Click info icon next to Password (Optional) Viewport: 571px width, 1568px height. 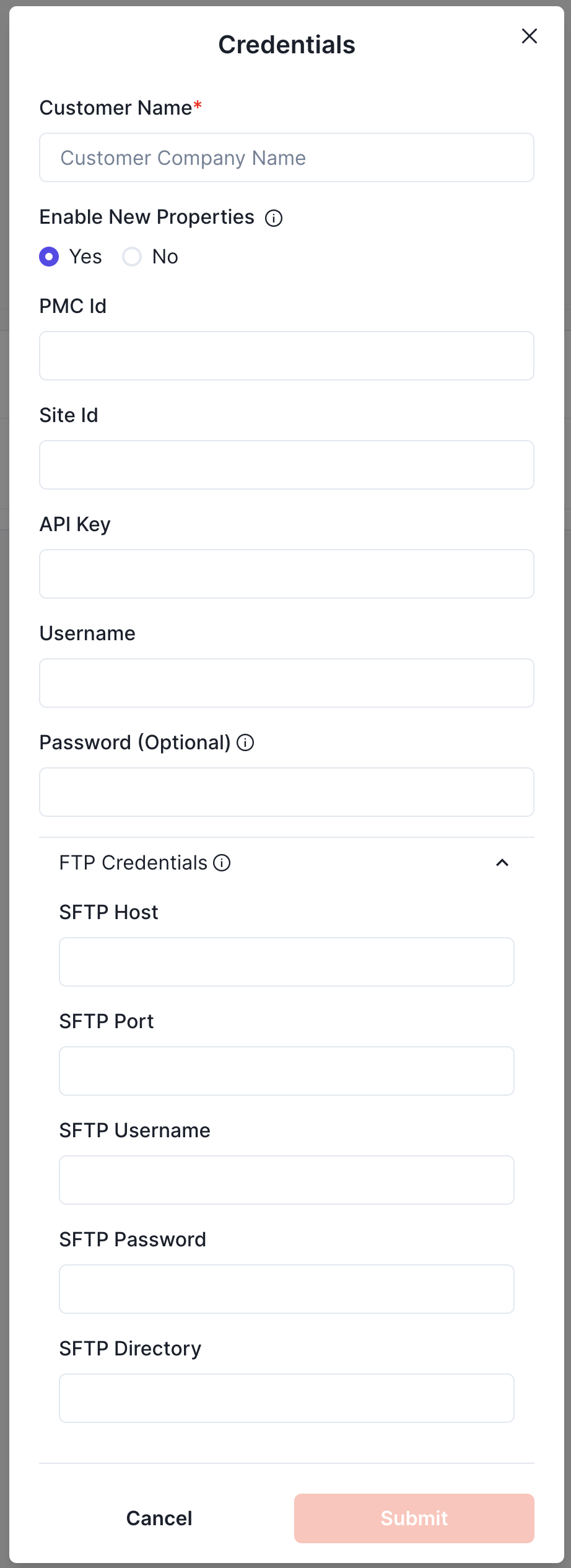pos(245,742)
